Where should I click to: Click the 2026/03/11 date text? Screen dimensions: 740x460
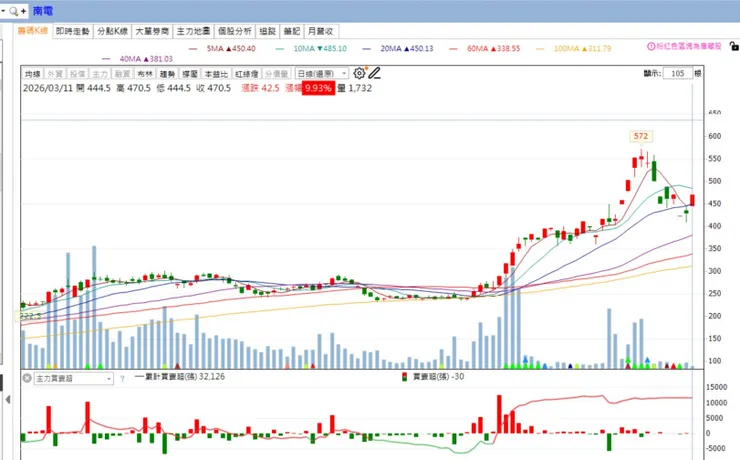(48, 88)
